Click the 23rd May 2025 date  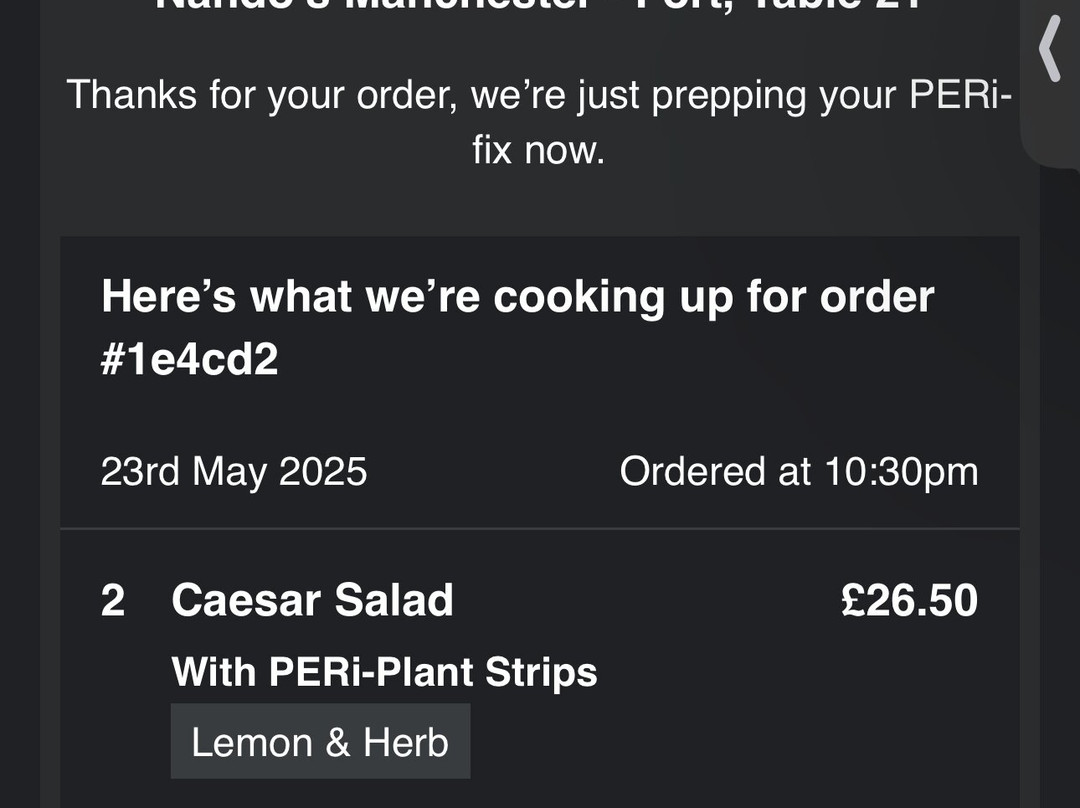point(234,471)
